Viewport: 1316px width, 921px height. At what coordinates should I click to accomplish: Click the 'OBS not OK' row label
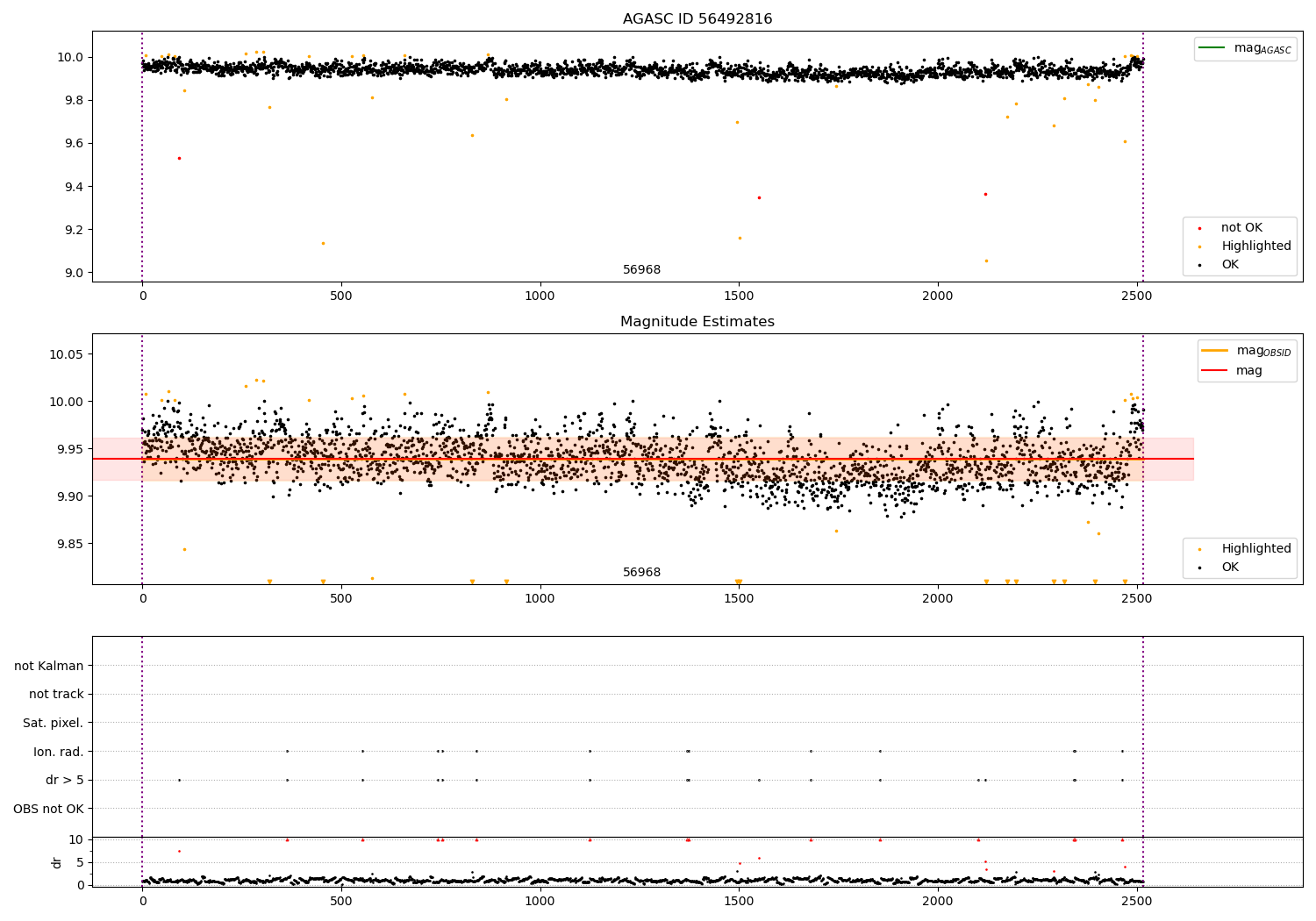(49, 809)
